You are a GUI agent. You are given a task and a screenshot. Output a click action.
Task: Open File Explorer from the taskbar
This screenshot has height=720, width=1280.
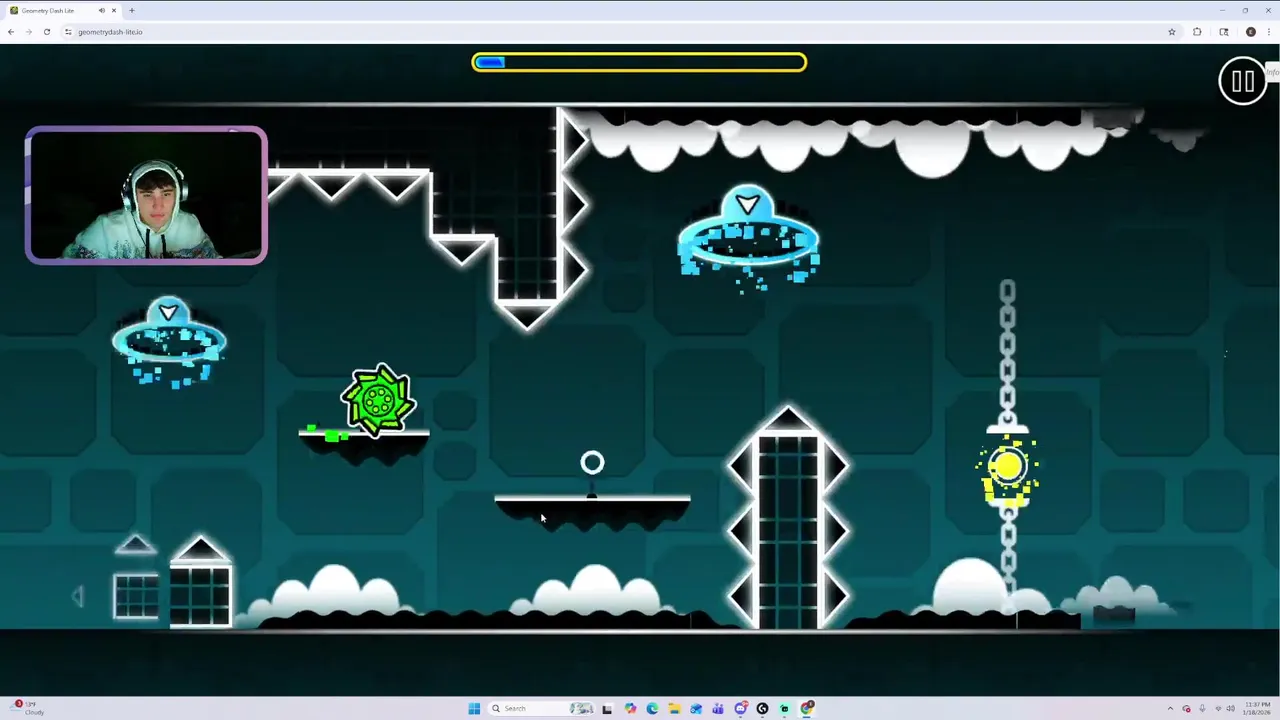[675, 708]
